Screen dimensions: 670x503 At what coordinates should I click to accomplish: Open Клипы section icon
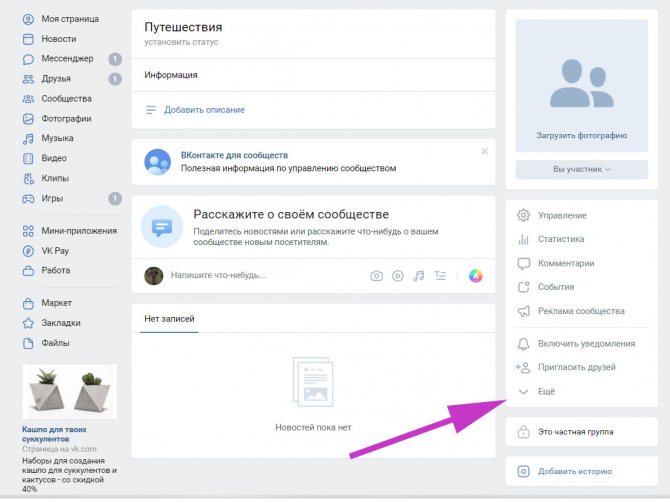(28, 179)
